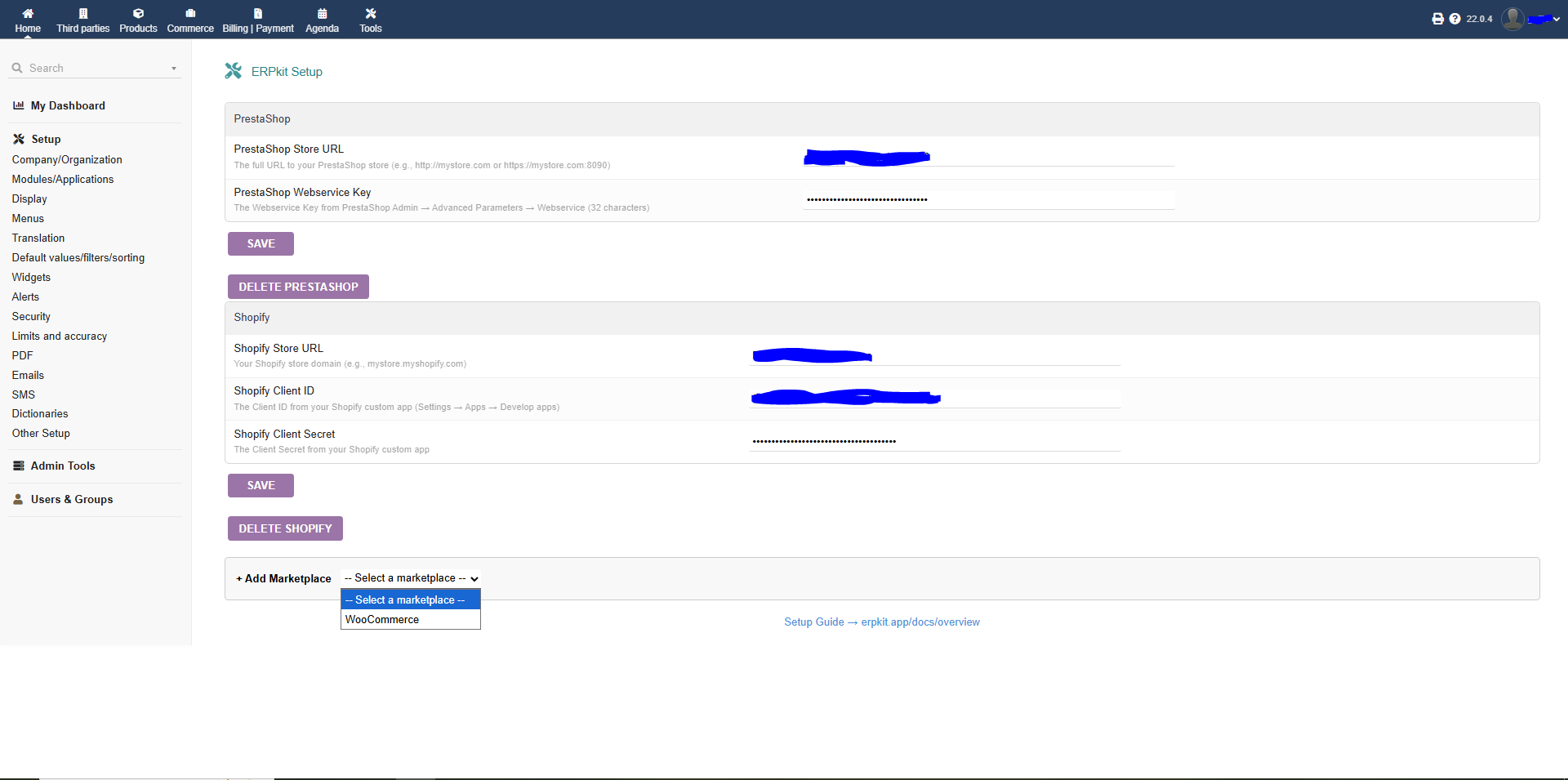Click the DELETE PRESTASHOP button
Viewport: 1568px width, 780px height.
tap(298, 286)
